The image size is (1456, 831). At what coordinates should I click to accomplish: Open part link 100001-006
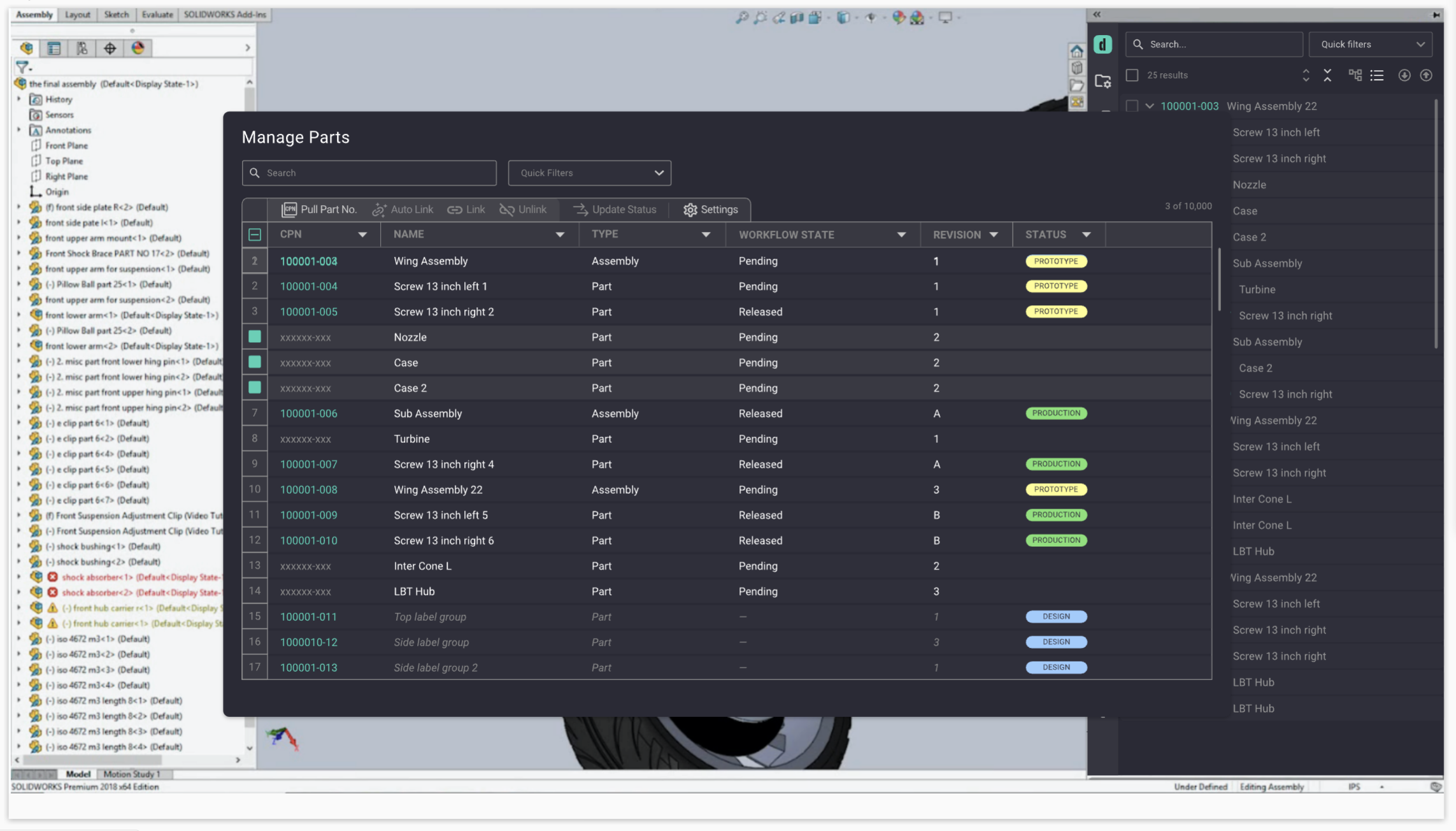[x=308, y=413]
